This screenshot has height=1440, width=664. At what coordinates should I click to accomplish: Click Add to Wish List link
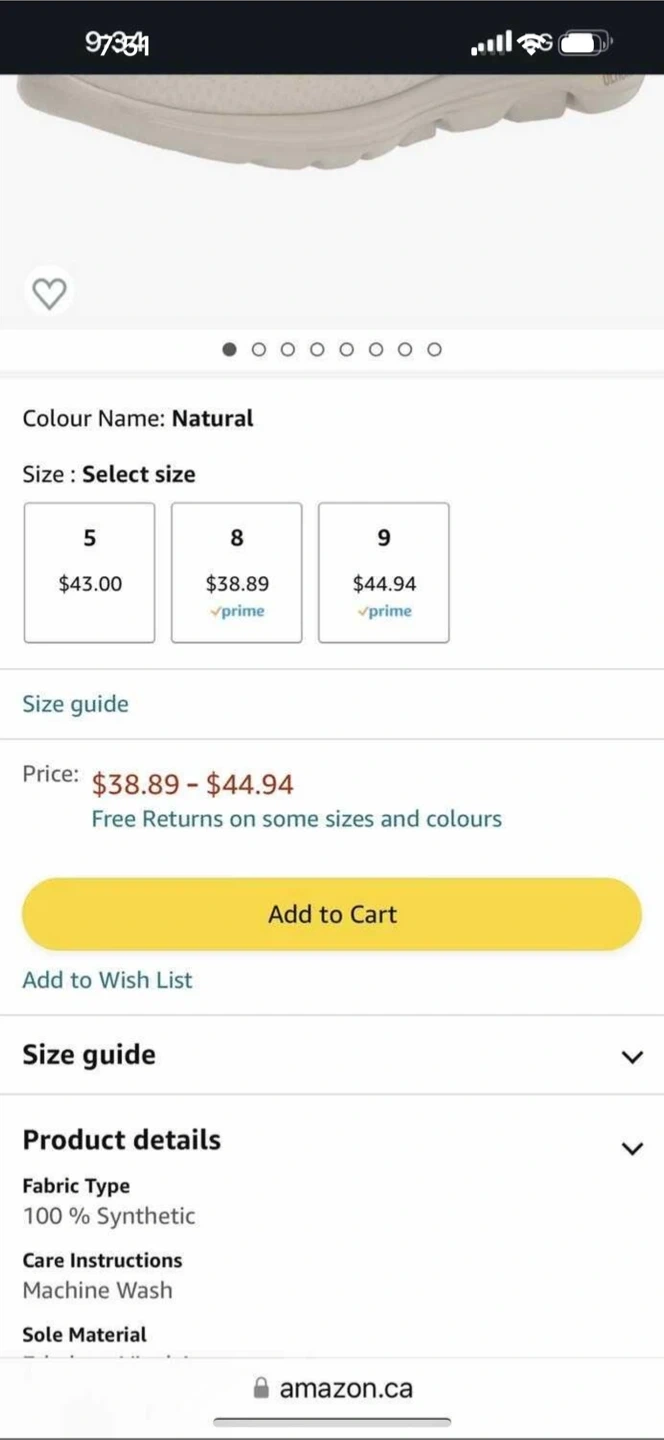(x=107, y=980)
